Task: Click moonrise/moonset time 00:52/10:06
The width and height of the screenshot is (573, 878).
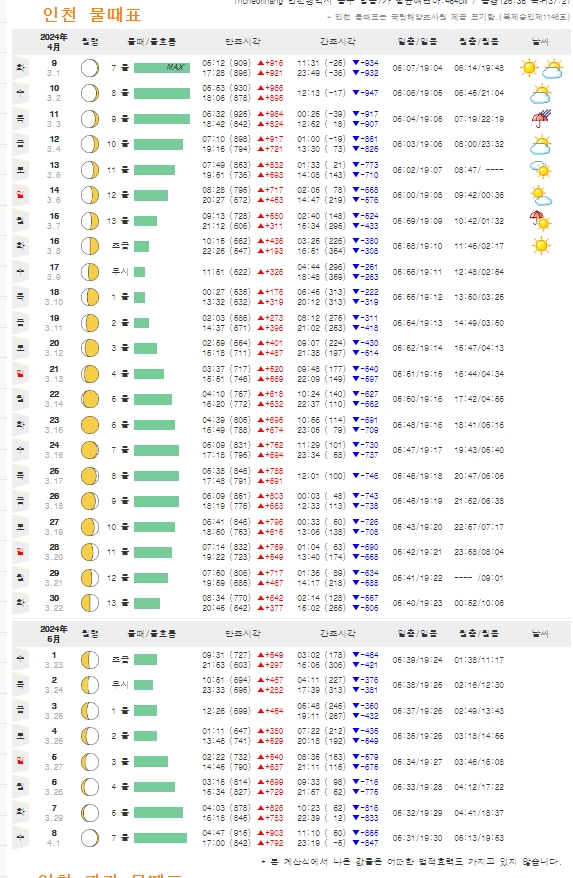Action: [x=479, y=603]
